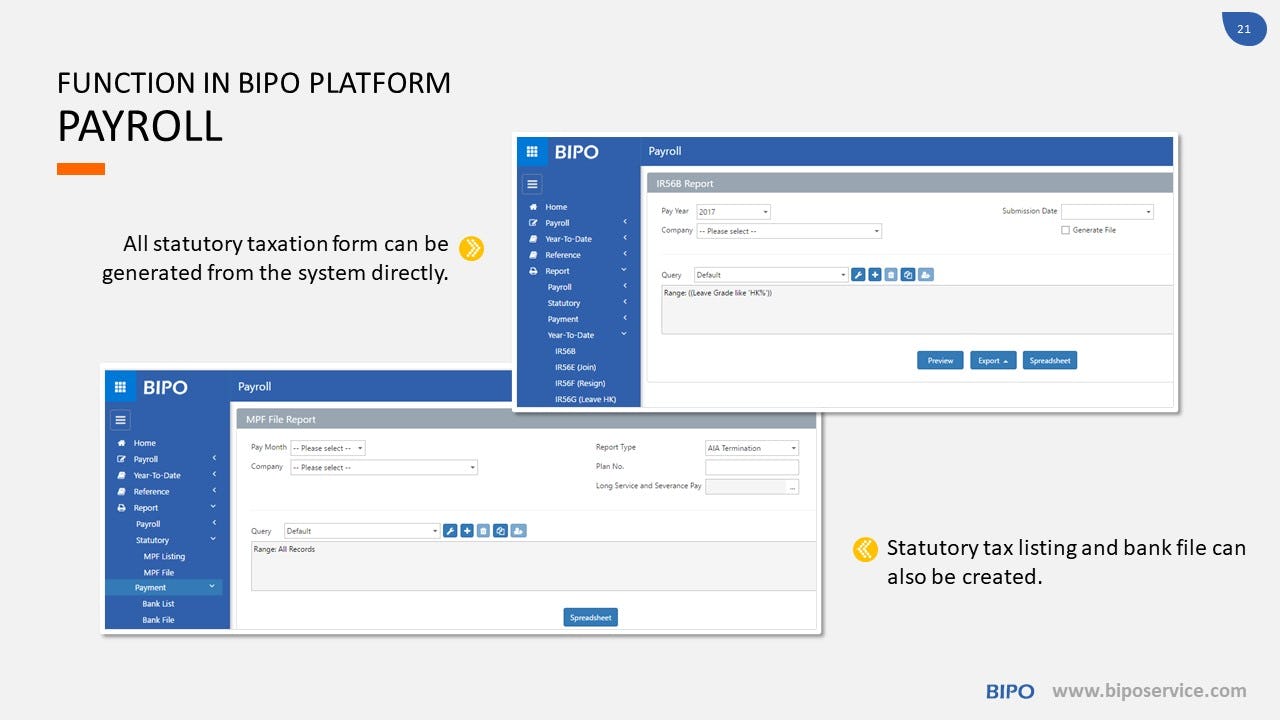1280x720 pixels.
Task: Select MPF Listing under the Statutory menu
Action: 166,556
